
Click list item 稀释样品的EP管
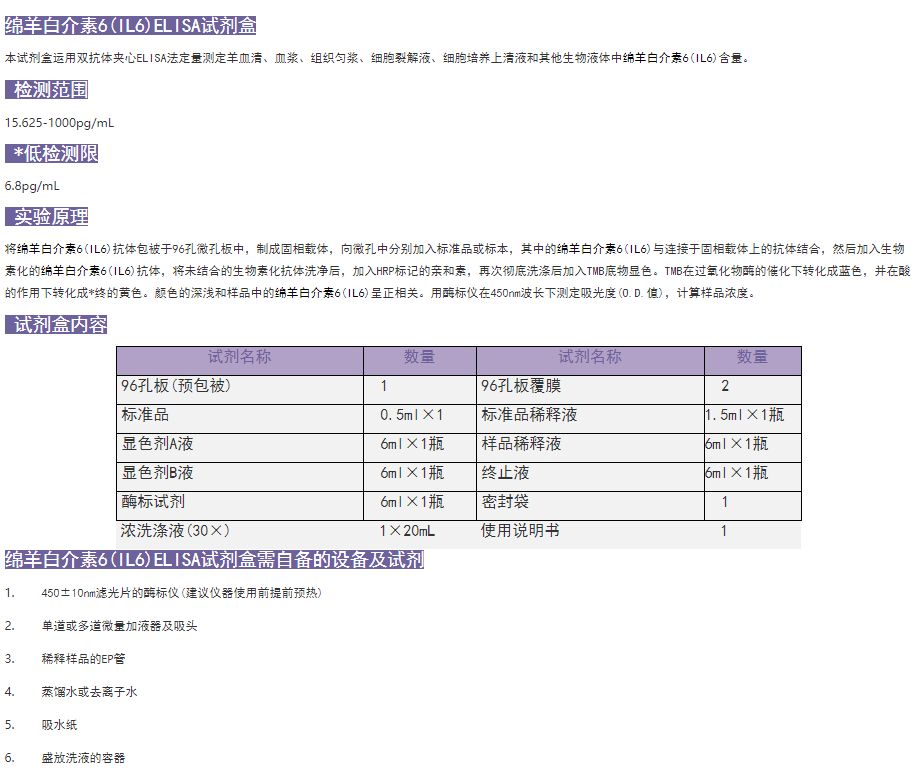pyautogui.click(x=83, y=659)
